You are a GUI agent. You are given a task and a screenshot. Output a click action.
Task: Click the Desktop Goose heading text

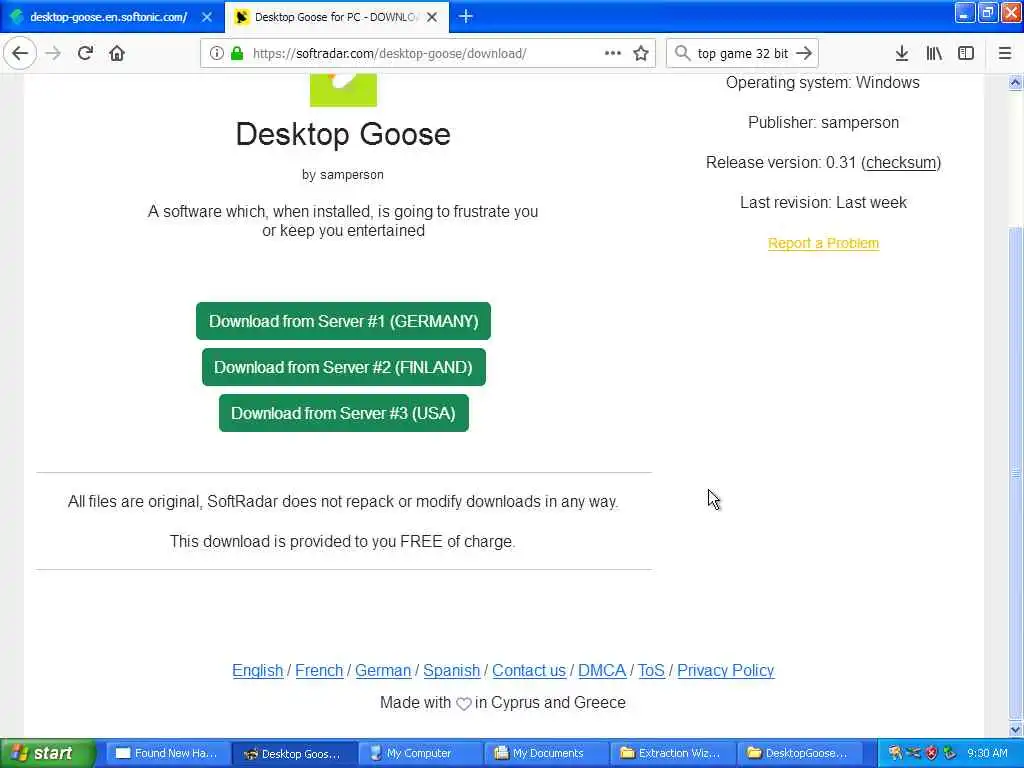click(343, 134)
